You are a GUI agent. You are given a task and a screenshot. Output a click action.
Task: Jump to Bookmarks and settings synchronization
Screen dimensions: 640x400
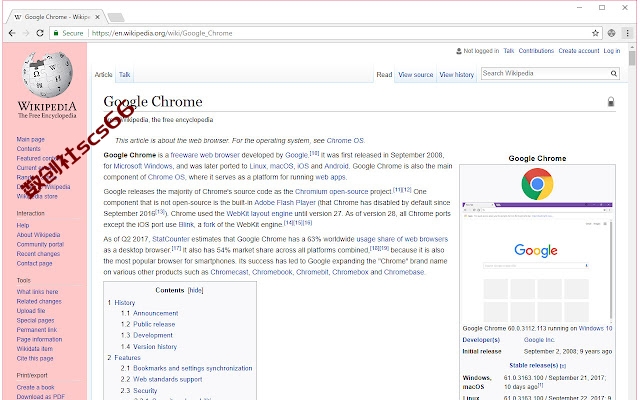(x=193, y=368)
